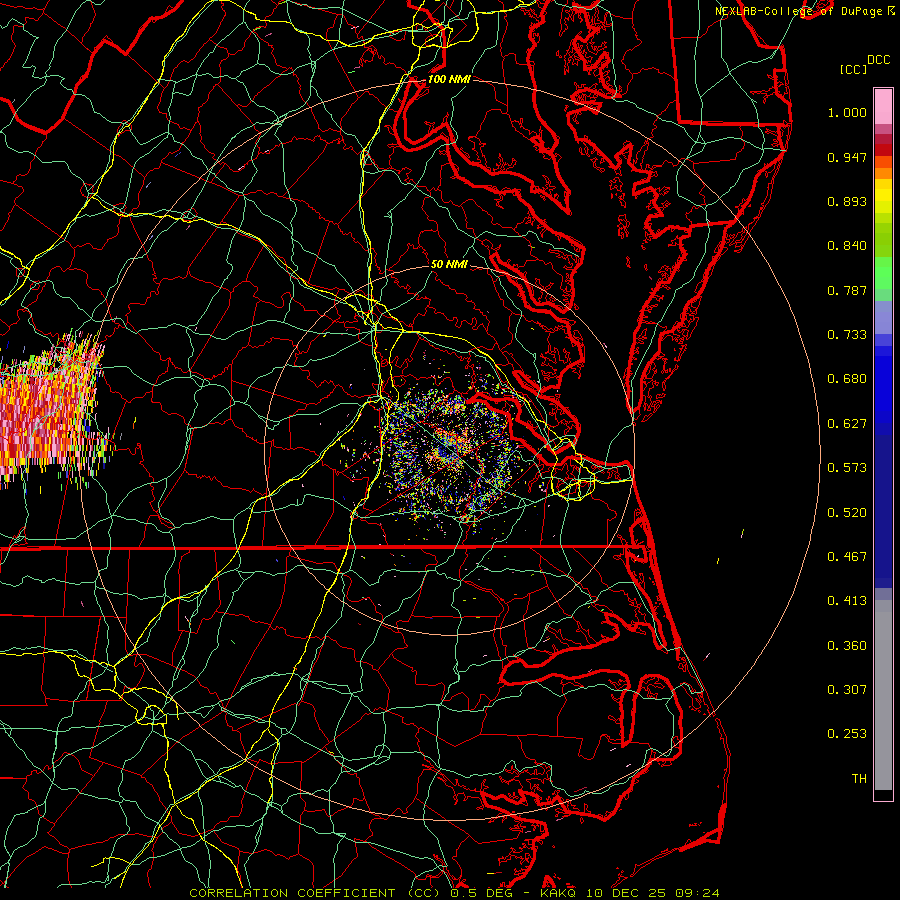This screenshot has height=900, width=900.
Task: Click the DCC label above the color scale
Action: point(878,60)
